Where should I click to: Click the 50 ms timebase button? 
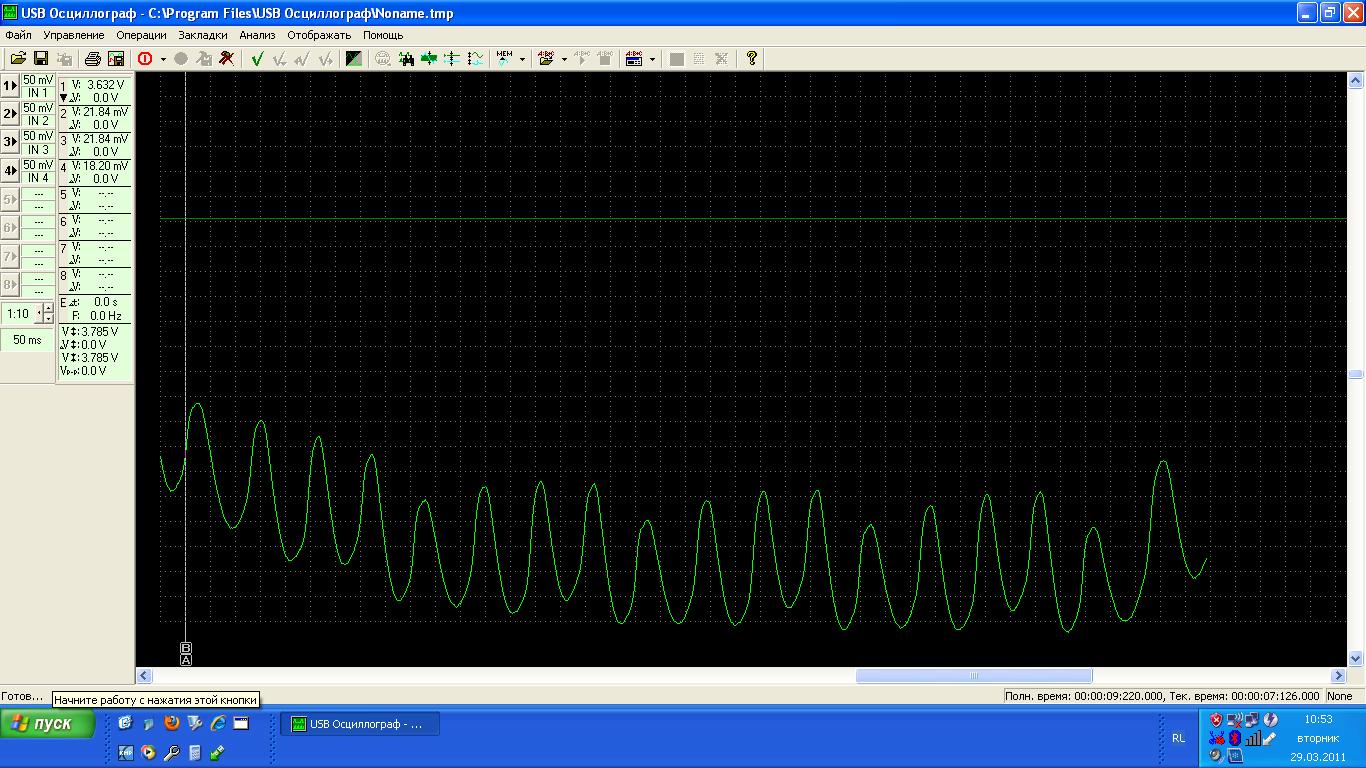point(27,340)
